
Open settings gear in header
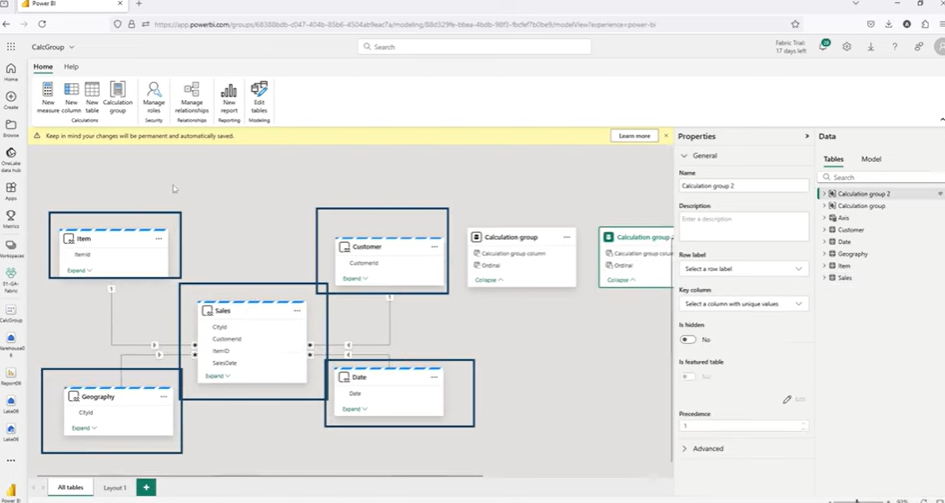pos(847,46)
